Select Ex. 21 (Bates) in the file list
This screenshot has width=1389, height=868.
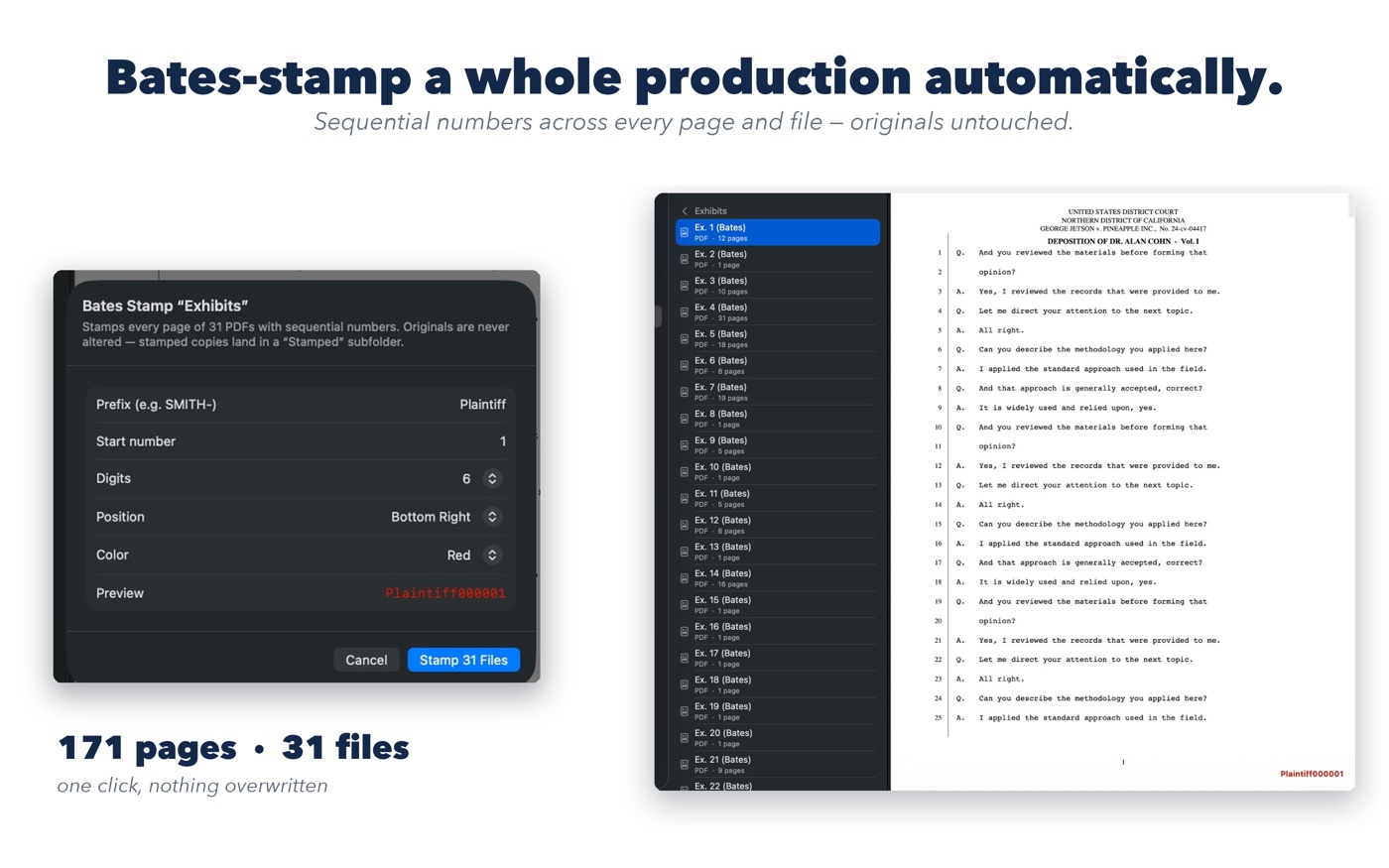[778, 764]
